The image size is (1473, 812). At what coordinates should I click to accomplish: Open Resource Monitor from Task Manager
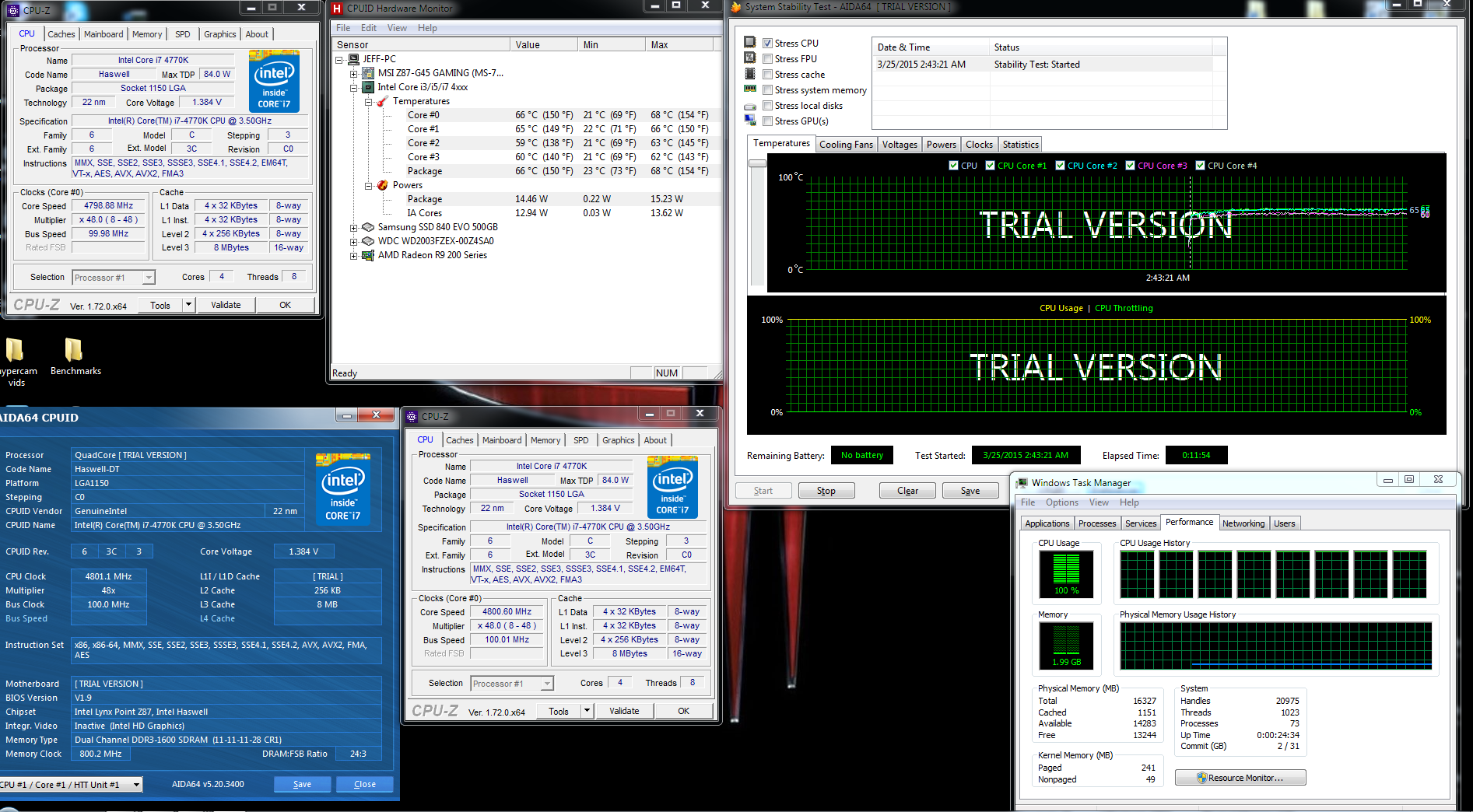[x=1240, y=778]
